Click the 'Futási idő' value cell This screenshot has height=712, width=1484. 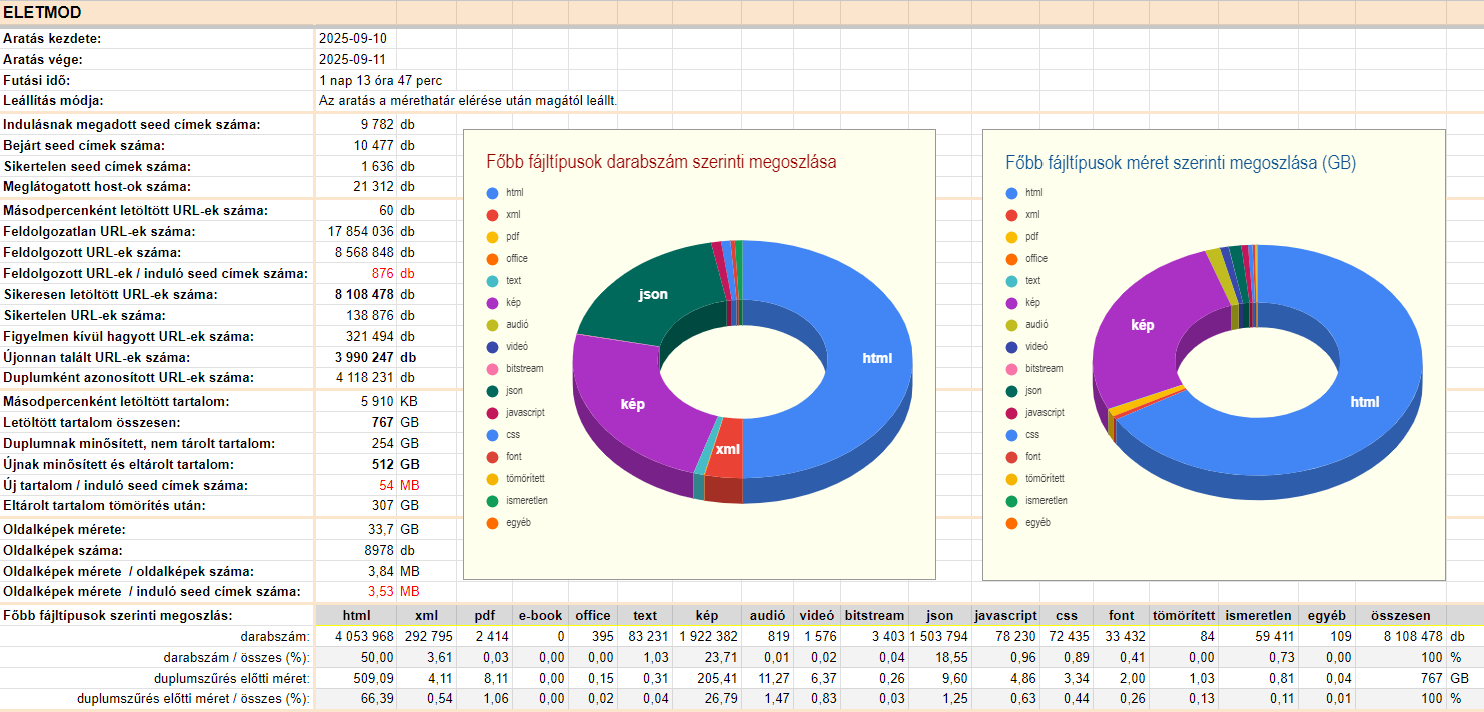tap(381, 80)
